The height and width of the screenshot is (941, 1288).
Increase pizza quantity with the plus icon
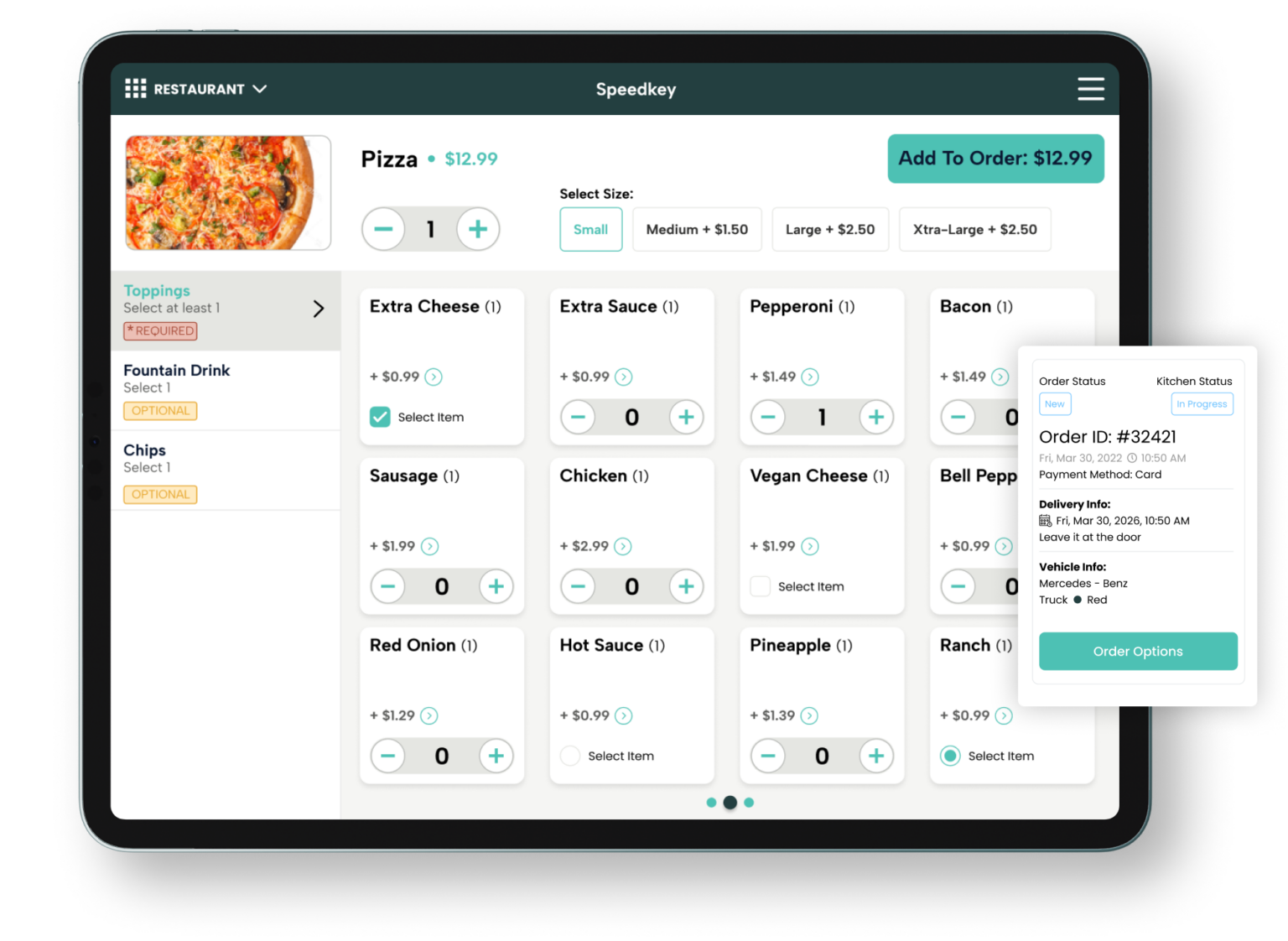pyautogui.click(x=478, y=229)
